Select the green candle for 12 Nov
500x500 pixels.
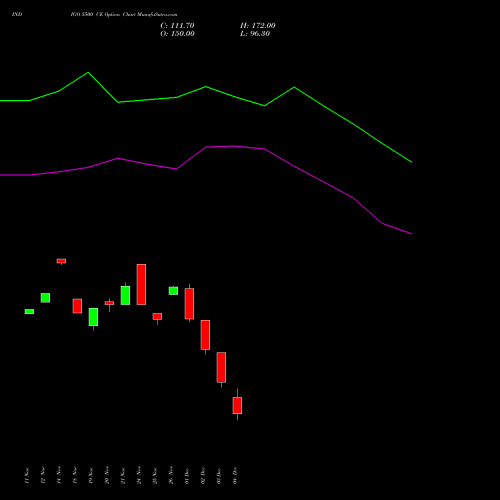pos(45,298)
